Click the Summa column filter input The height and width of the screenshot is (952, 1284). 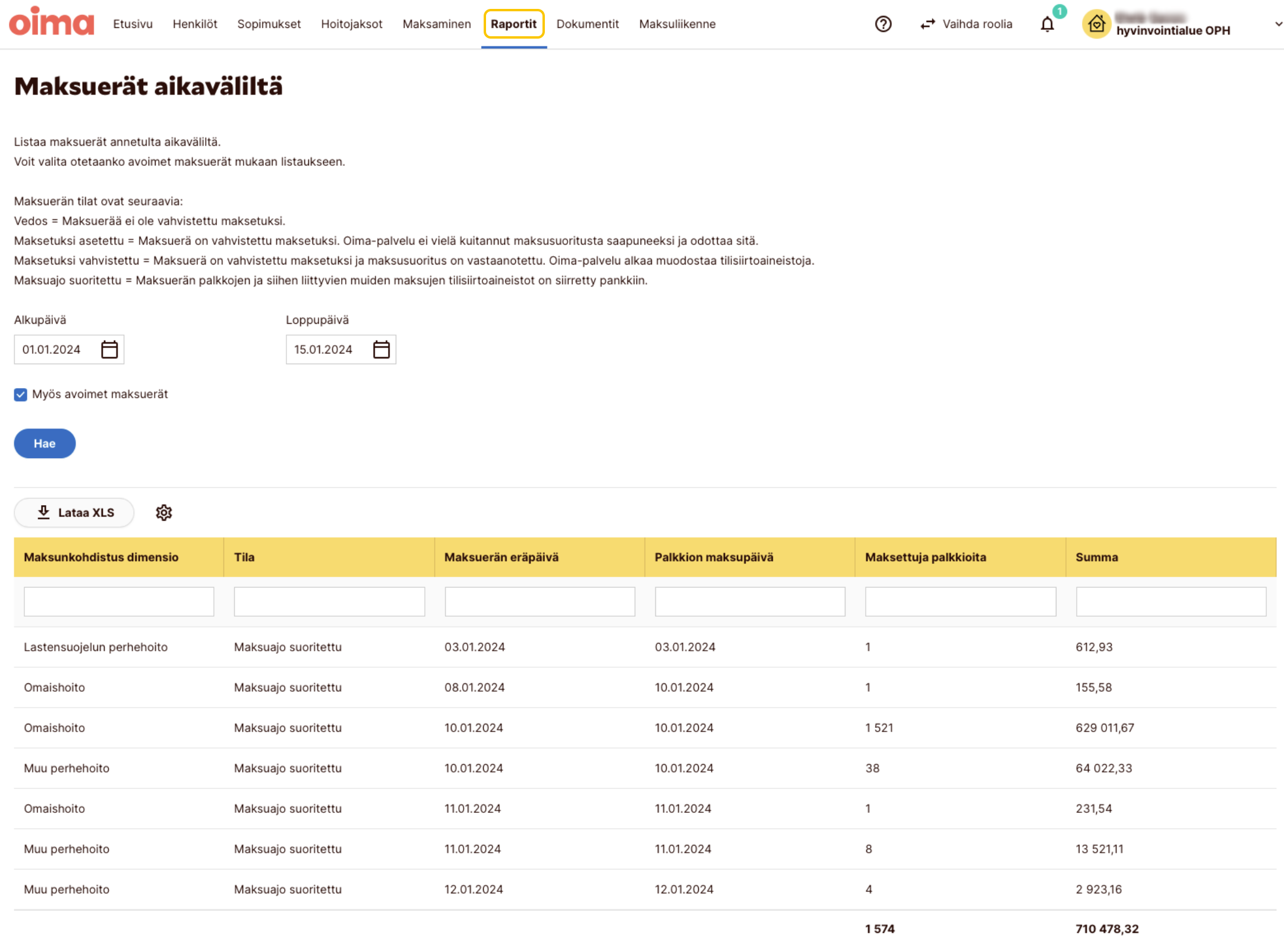coord(1170,601)
